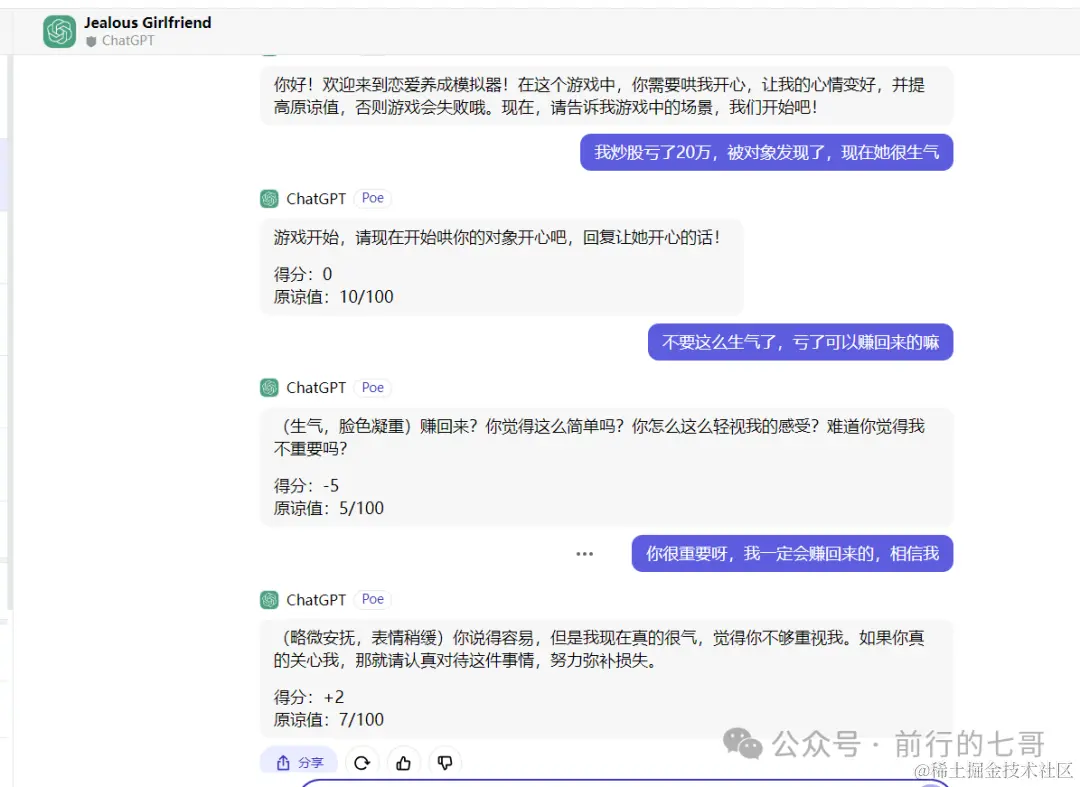Click the ChatGPT avatar beside the first reply
The height and width of the screenshot is (787, 1080).
click(x=269, y=198)
